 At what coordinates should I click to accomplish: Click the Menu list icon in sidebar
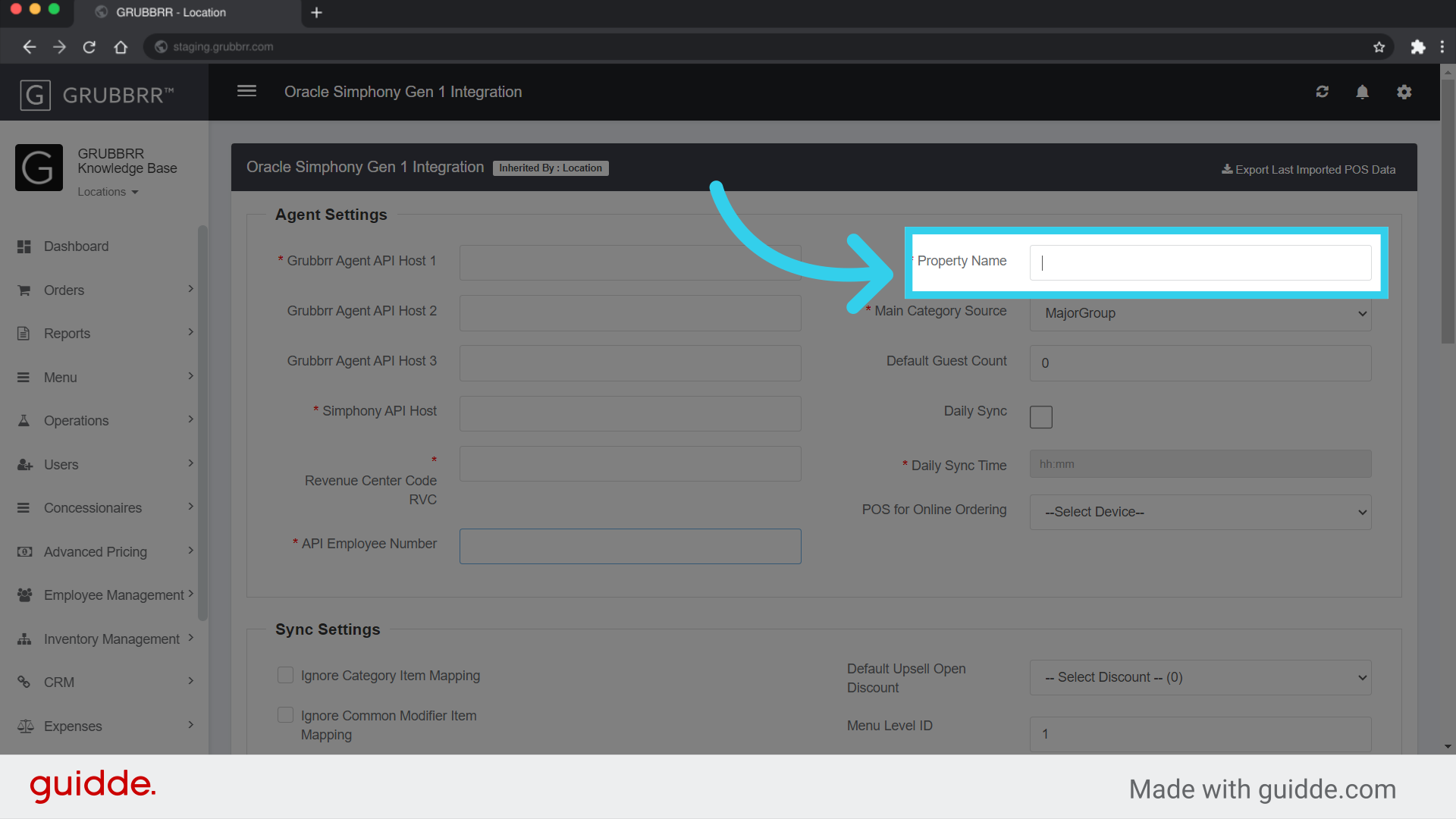click(24, 378)
